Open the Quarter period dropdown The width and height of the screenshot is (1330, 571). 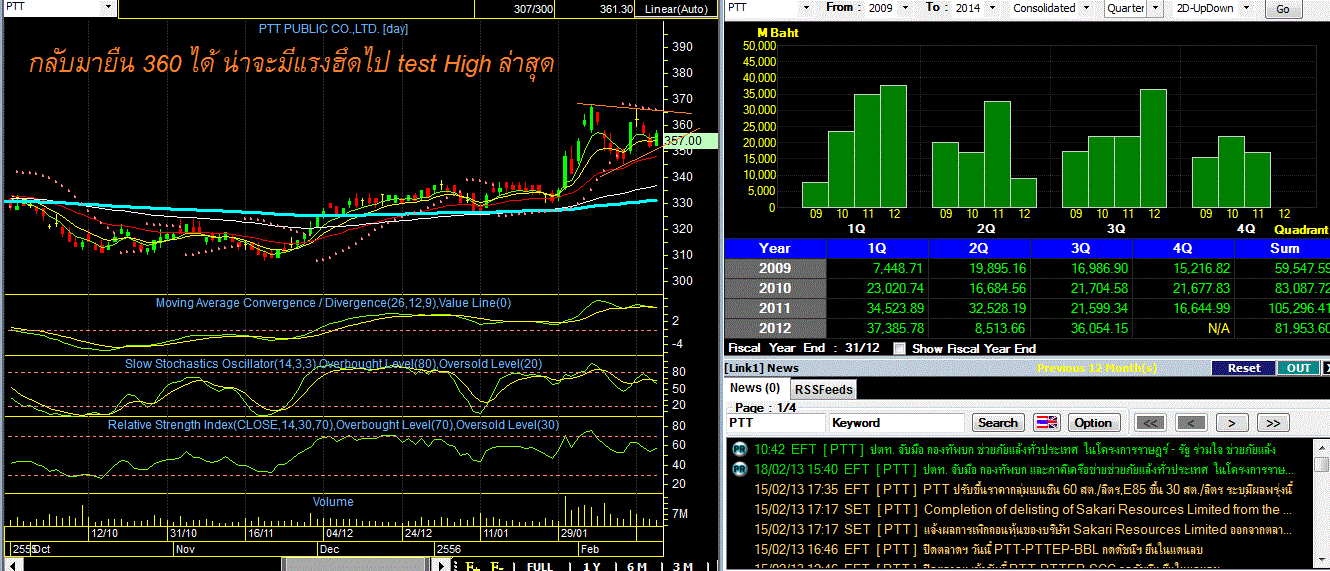coord(1156,8)
